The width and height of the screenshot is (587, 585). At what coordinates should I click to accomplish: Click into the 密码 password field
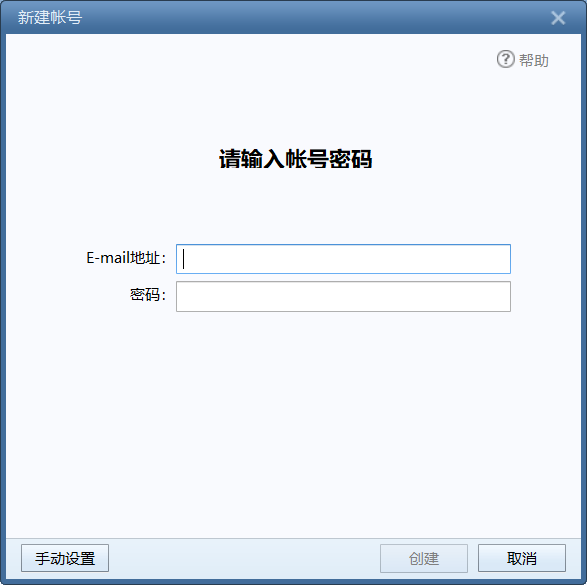343,296
